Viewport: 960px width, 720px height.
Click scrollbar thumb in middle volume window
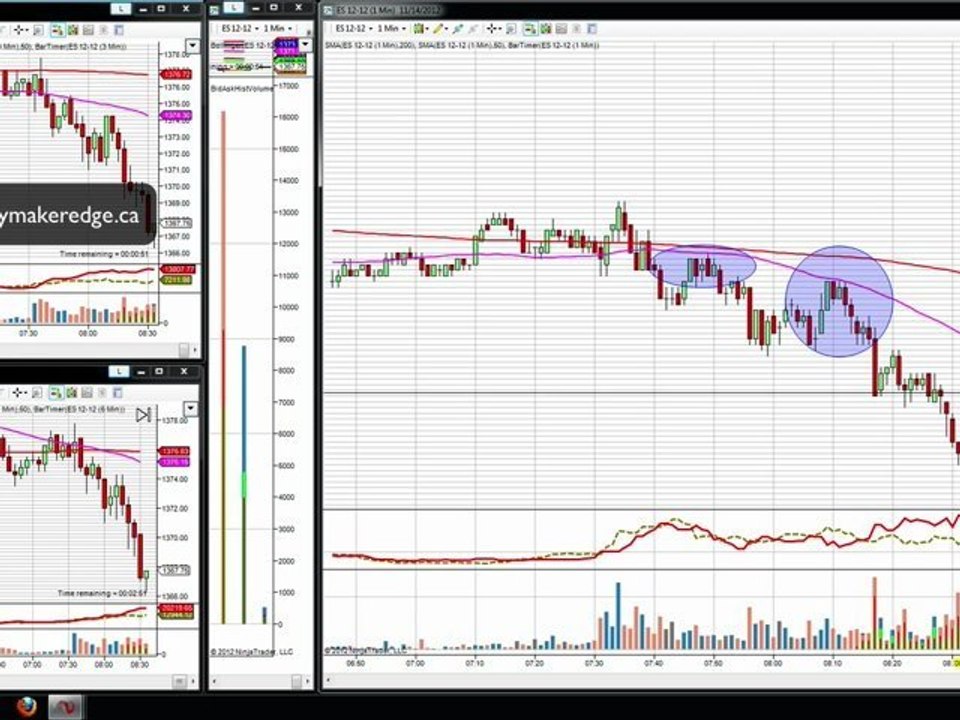point(296,681)
